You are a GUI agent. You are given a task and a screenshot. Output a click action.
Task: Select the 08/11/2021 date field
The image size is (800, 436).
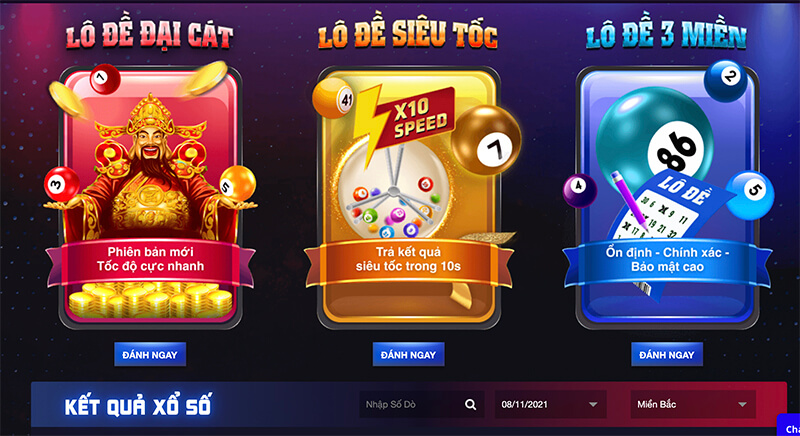coord(551,404)
